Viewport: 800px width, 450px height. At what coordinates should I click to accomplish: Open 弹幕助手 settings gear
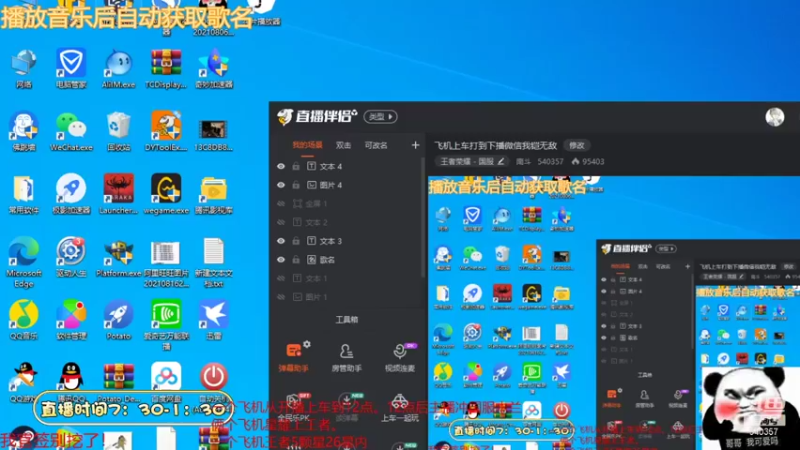(307, 345)
